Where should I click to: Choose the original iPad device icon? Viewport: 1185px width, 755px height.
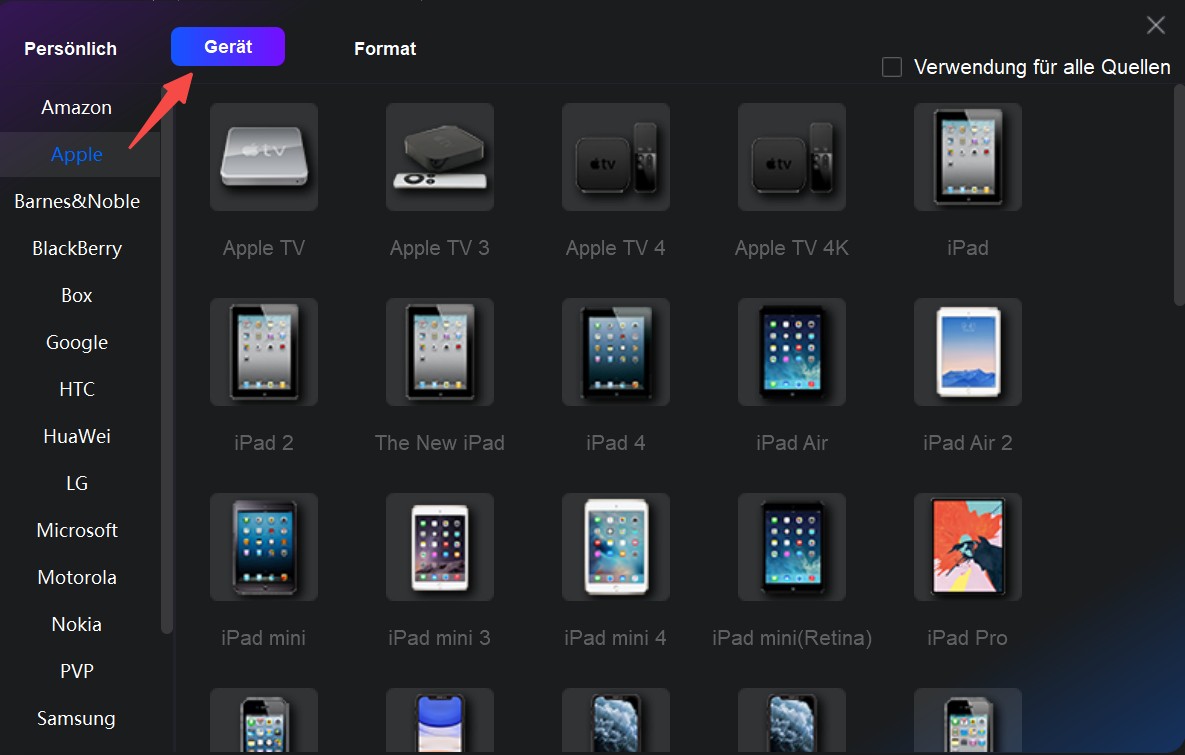[x=968, y=156]
